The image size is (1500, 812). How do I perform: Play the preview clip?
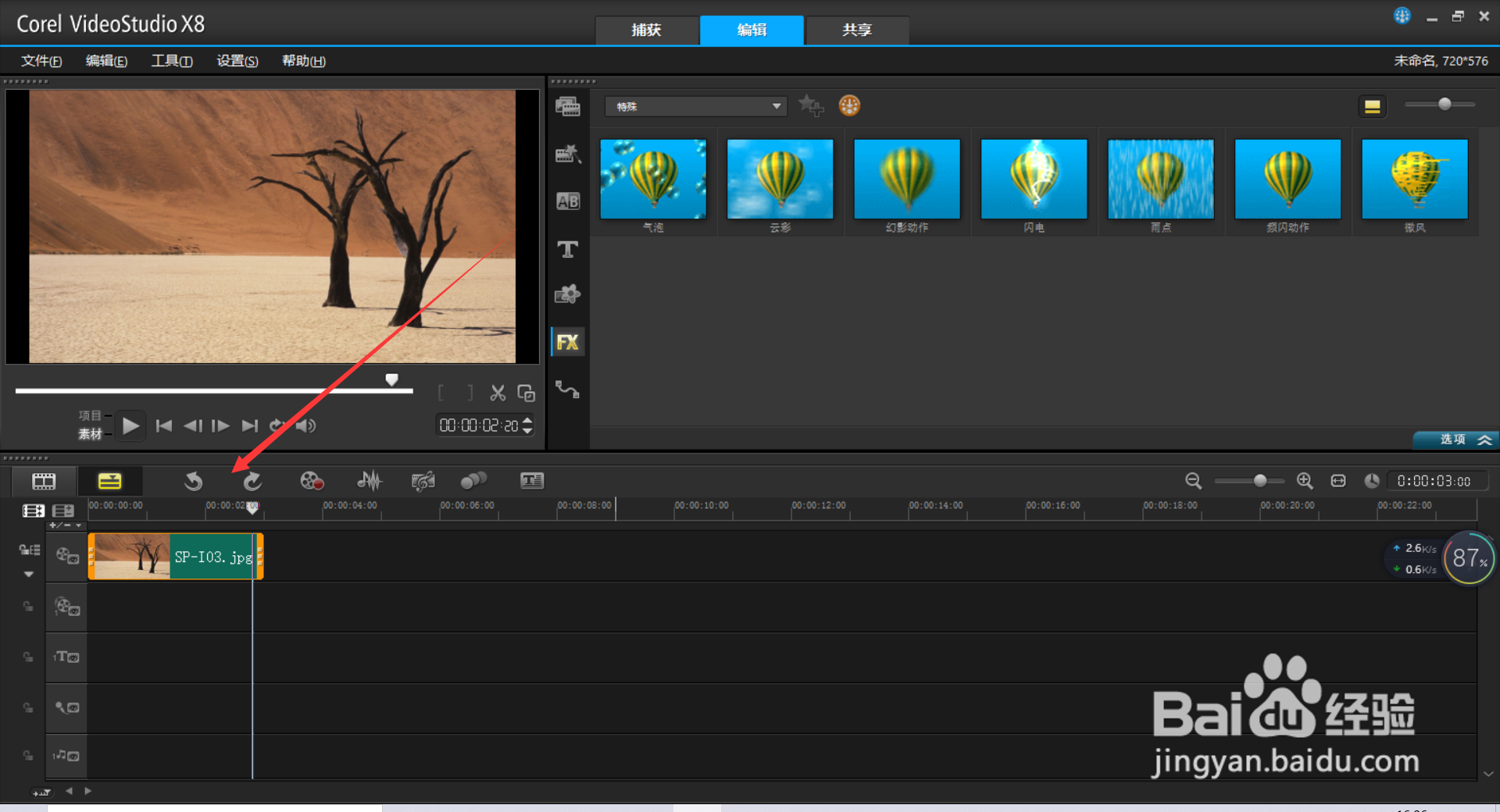point(130,426)
